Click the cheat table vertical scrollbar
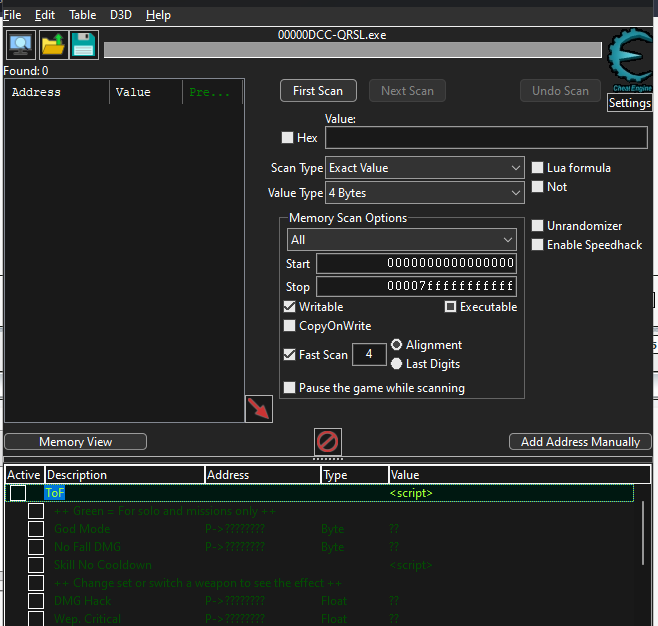The height and width of the screenshot is (626, 658). 643,533
